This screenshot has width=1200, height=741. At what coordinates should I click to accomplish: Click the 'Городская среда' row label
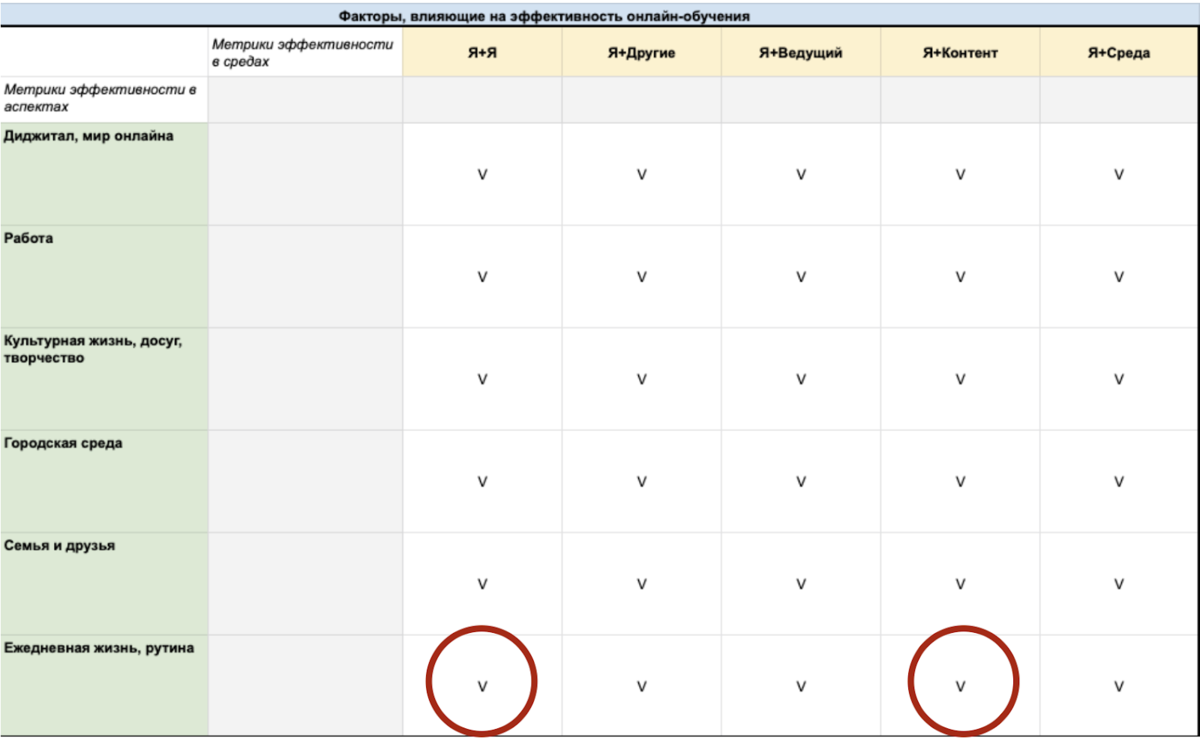coord(104,481)
